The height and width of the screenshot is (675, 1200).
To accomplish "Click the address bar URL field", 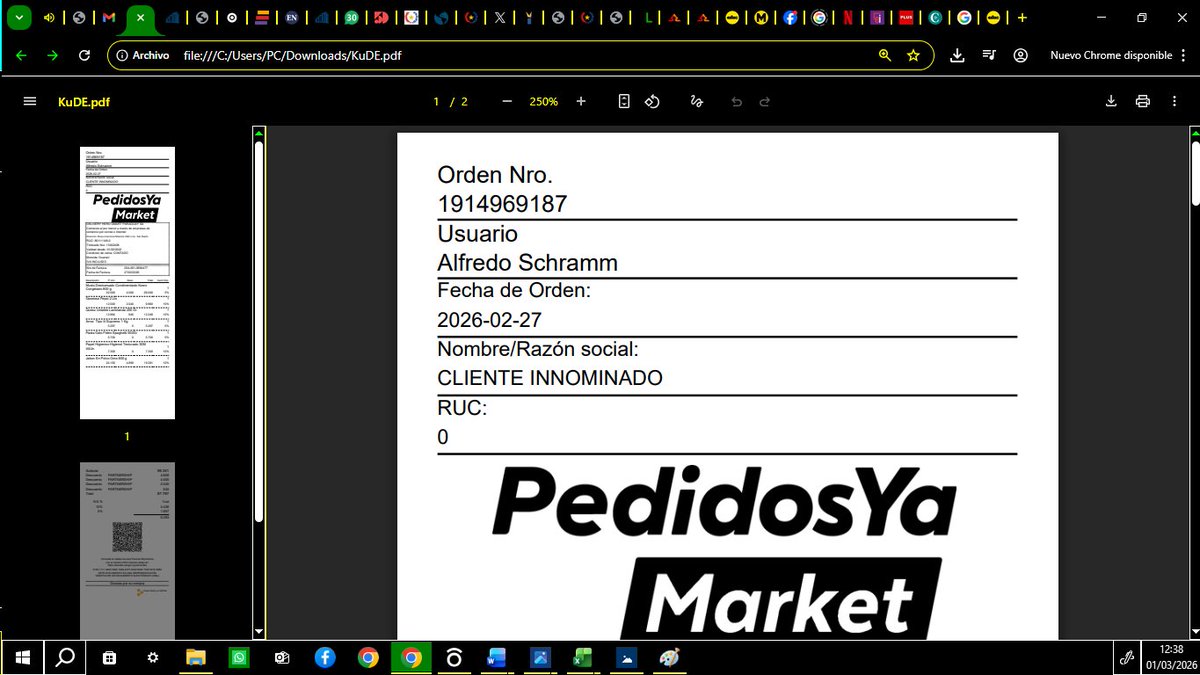I will click(520, 55).
